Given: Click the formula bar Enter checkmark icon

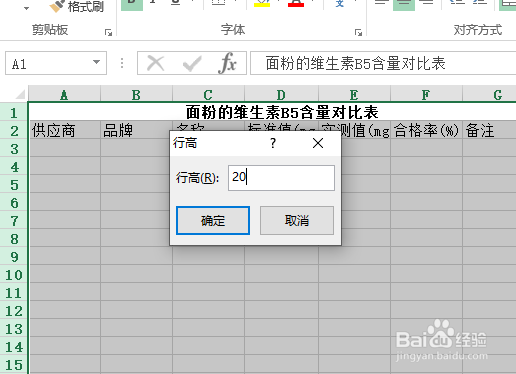Looking at the screenshot, I should coord(192,63).
